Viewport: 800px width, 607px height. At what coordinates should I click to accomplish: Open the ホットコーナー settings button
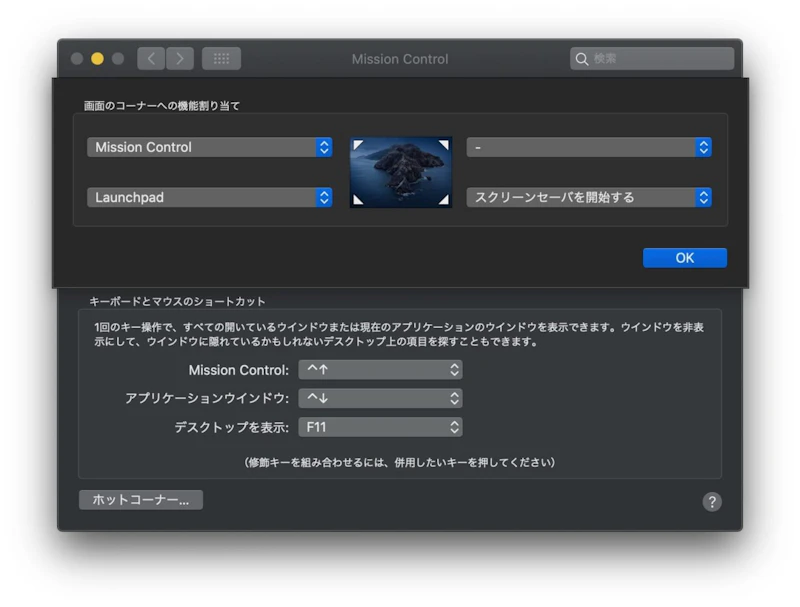[x=140, y=499]
